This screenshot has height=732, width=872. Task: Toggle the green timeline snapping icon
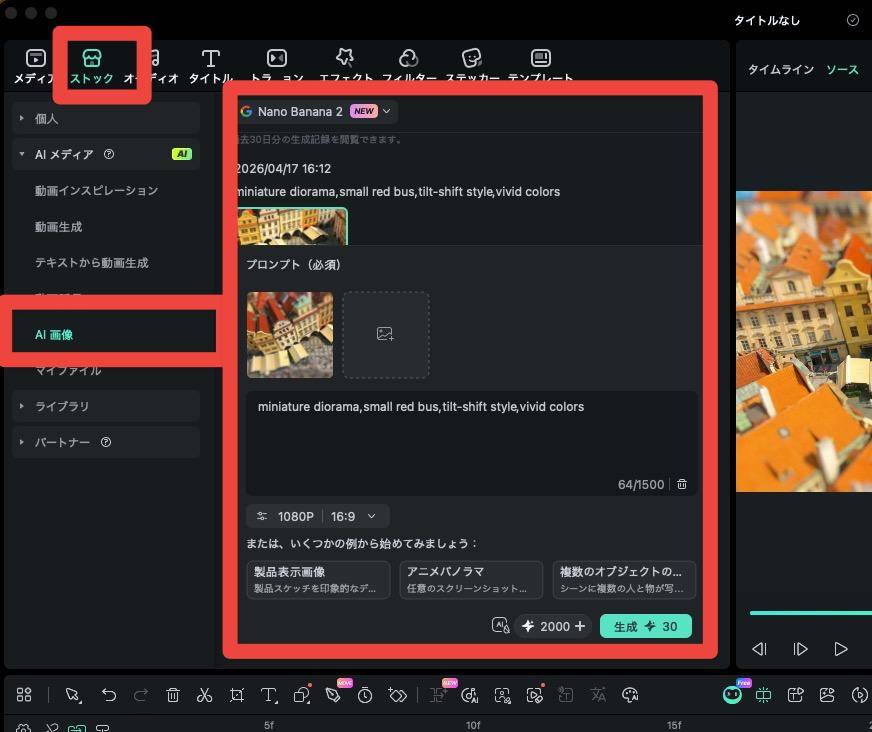tap(764, 695)
